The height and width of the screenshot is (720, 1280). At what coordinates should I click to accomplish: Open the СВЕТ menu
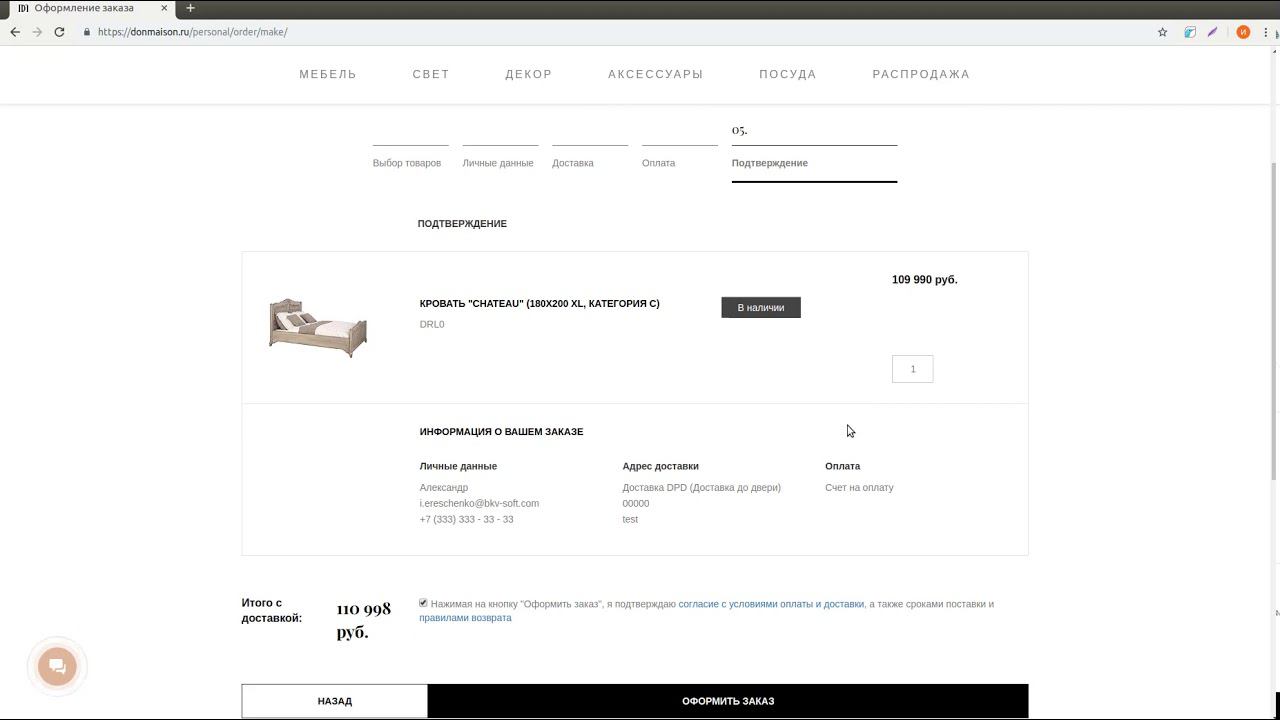(431, 74)
